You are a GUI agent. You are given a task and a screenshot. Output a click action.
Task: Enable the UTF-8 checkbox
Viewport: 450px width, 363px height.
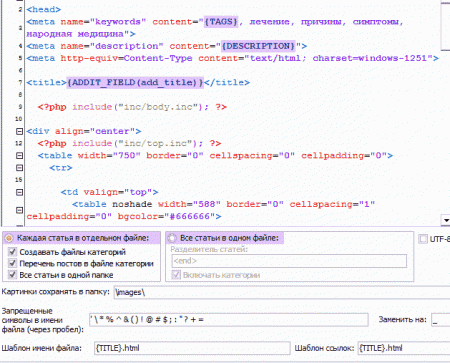423,239
